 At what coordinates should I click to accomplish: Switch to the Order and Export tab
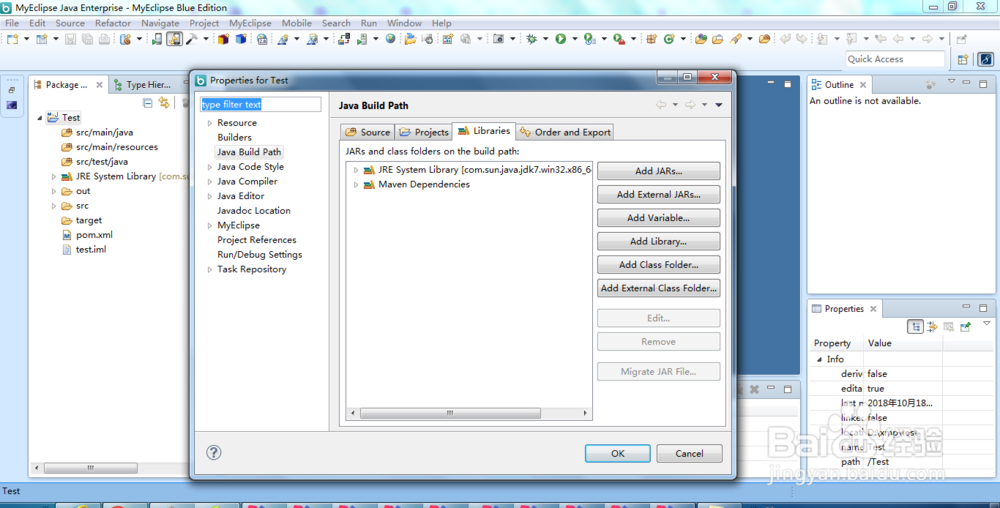565,132
